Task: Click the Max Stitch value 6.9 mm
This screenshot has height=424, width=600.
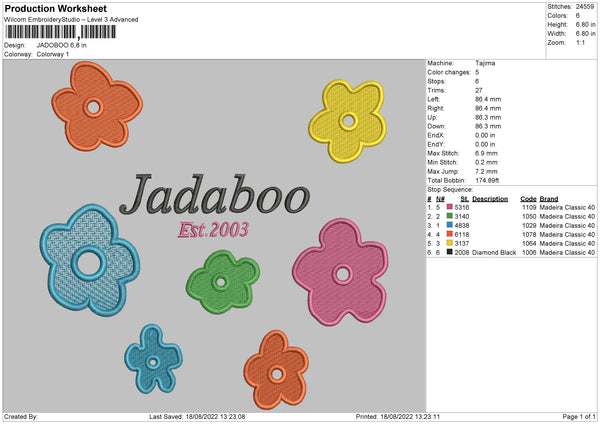Action: click(x=486, y=153)
